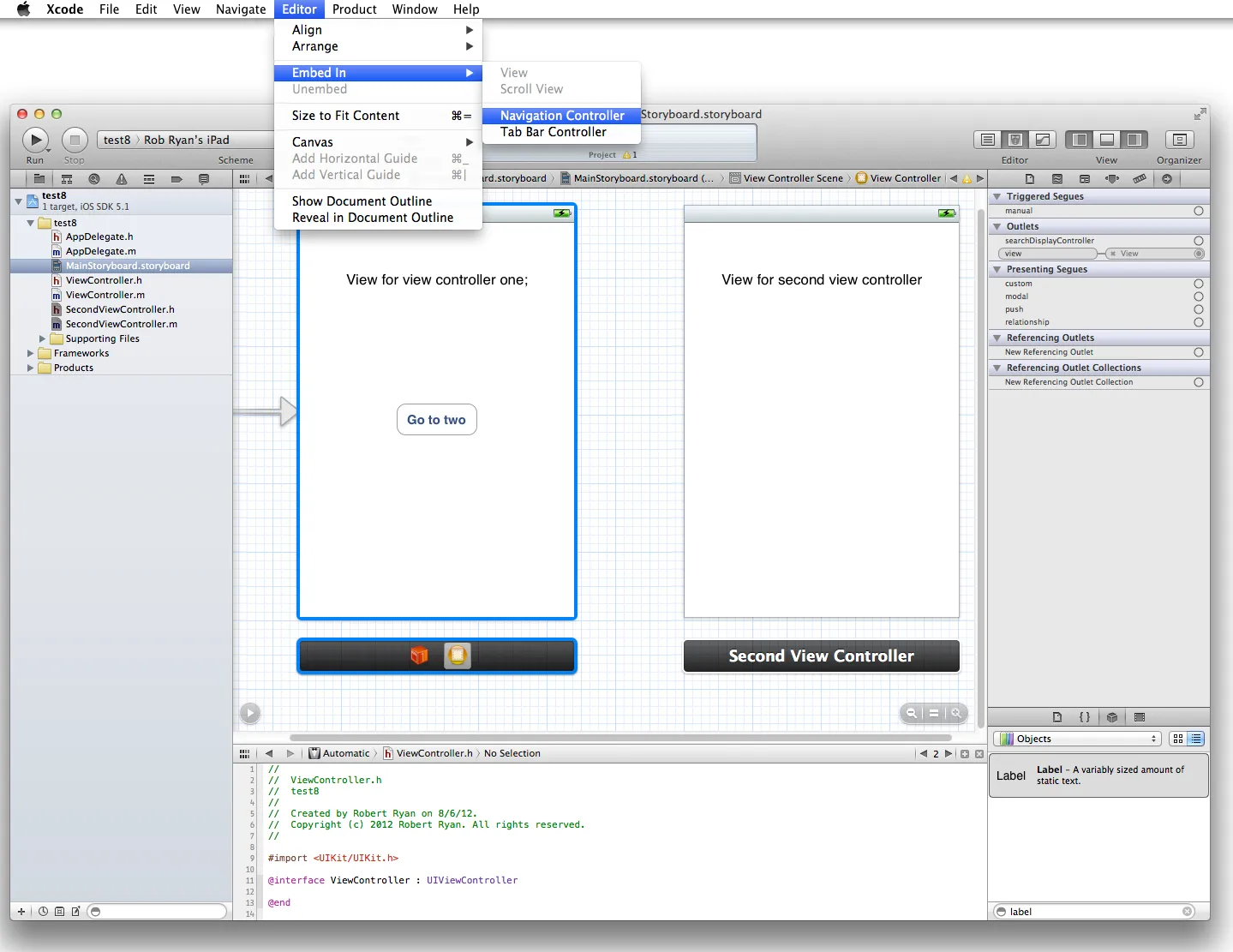
Task: Select the Label object in the library
Action: click(x=1098, y=775)
